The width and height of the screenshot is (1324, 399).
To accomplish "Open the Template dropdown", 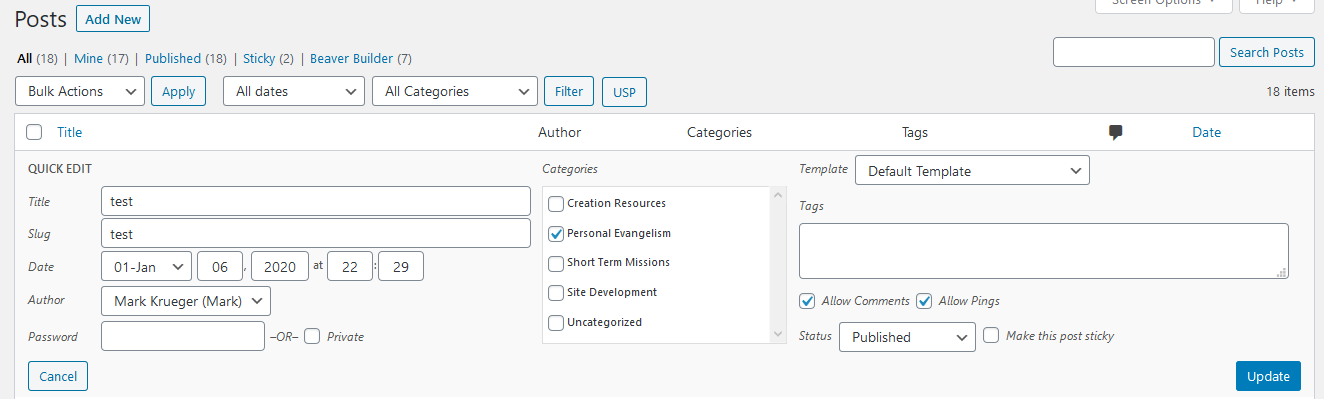I will pos(972,171).
